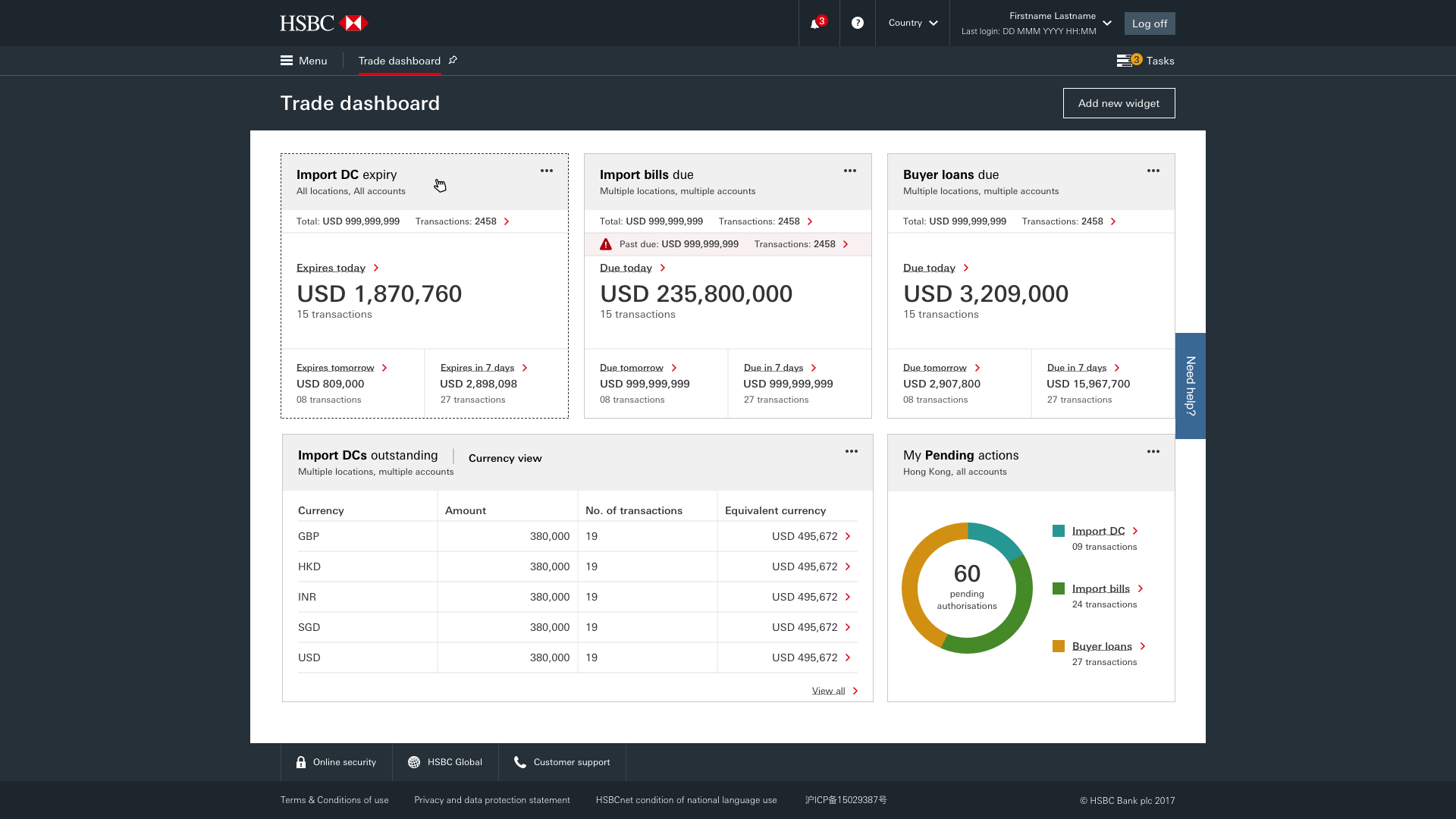Image resolution: width=1456 pixels, height=819 pixels.
Task: Click the Log off button
Action: pos(1149,24)
